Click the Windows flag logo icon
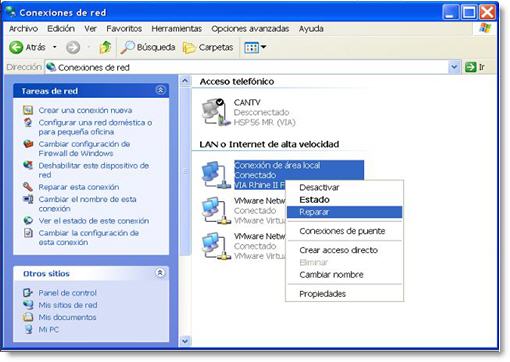510x362 pixels. (485, 29)
